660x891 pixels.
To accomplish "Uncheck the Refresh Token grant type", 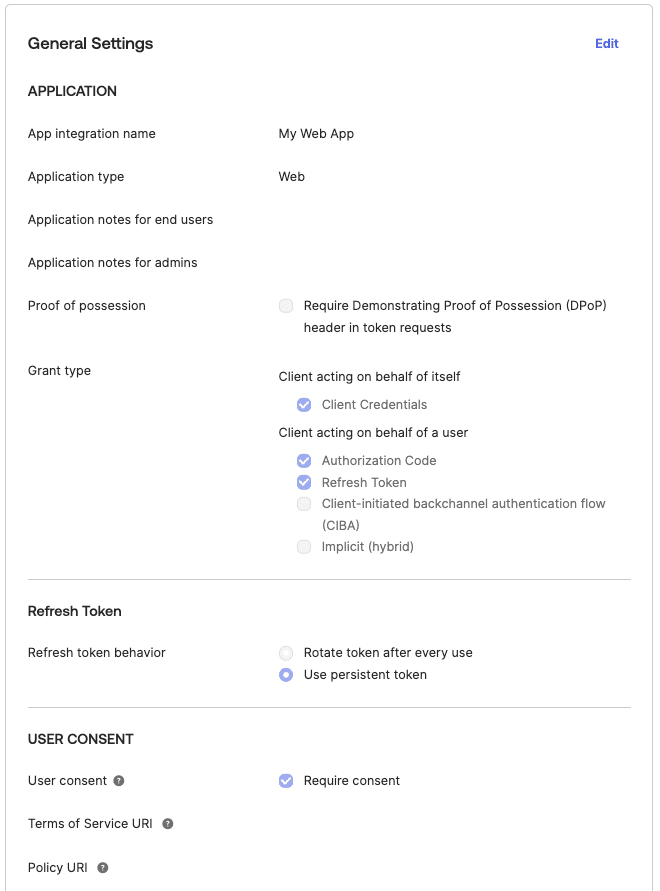I will [x=304, y=482].
